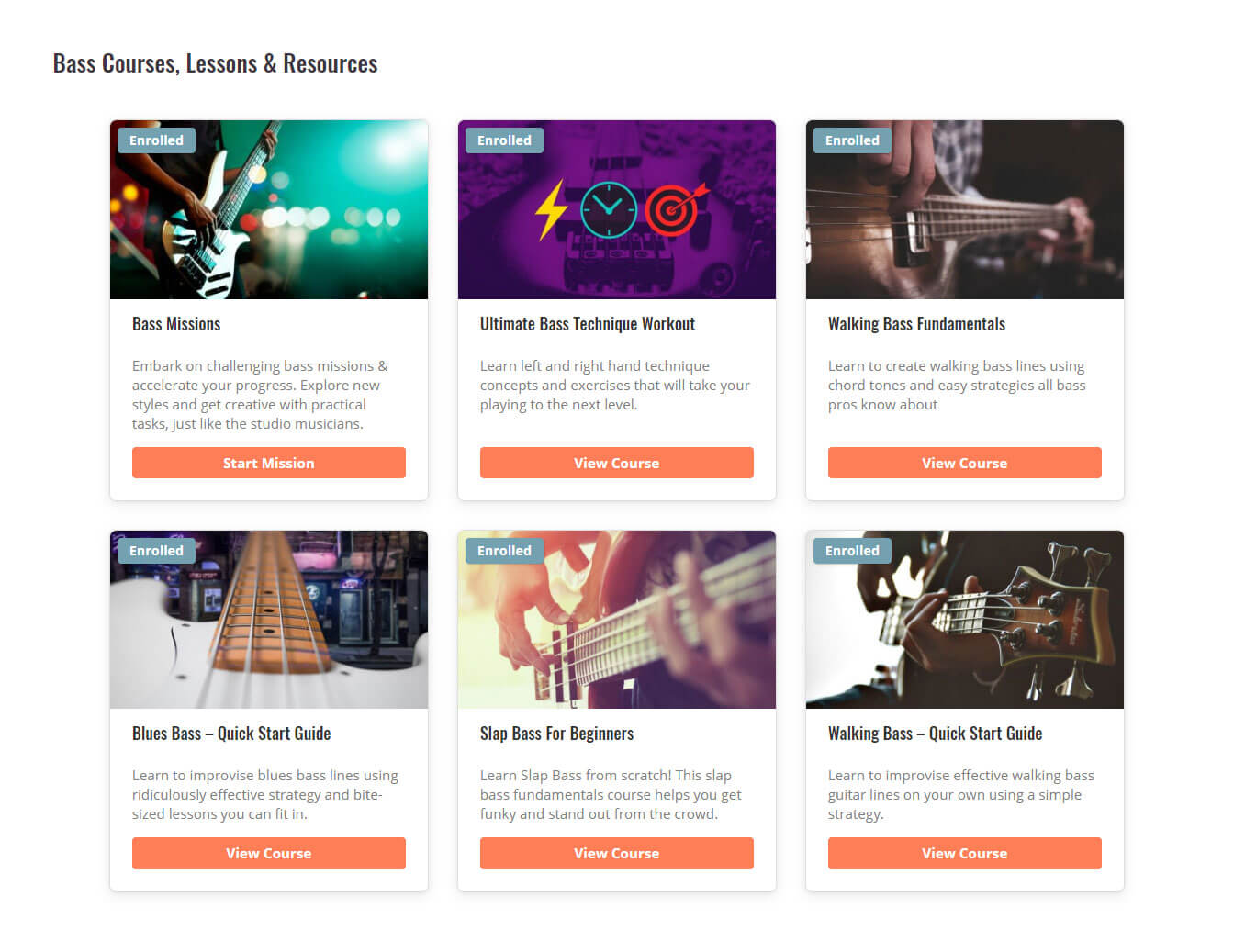Click the clock icon on the Technique Workout image
This screenshot has width=1234, height=952.
pyautogui.click(x=609, y=209)
